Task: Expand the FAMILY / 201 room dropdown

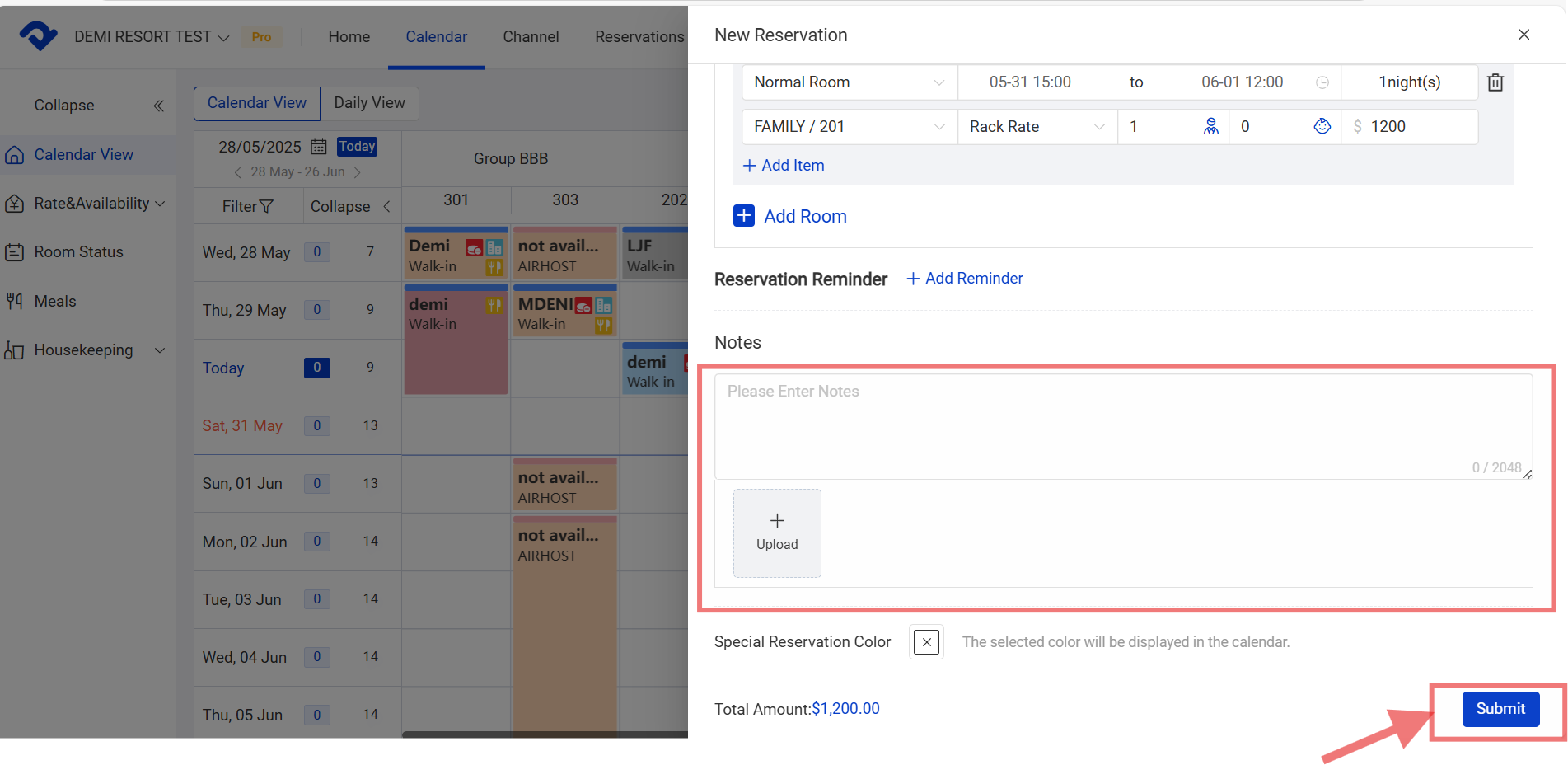Action: [x=848, y=126]
